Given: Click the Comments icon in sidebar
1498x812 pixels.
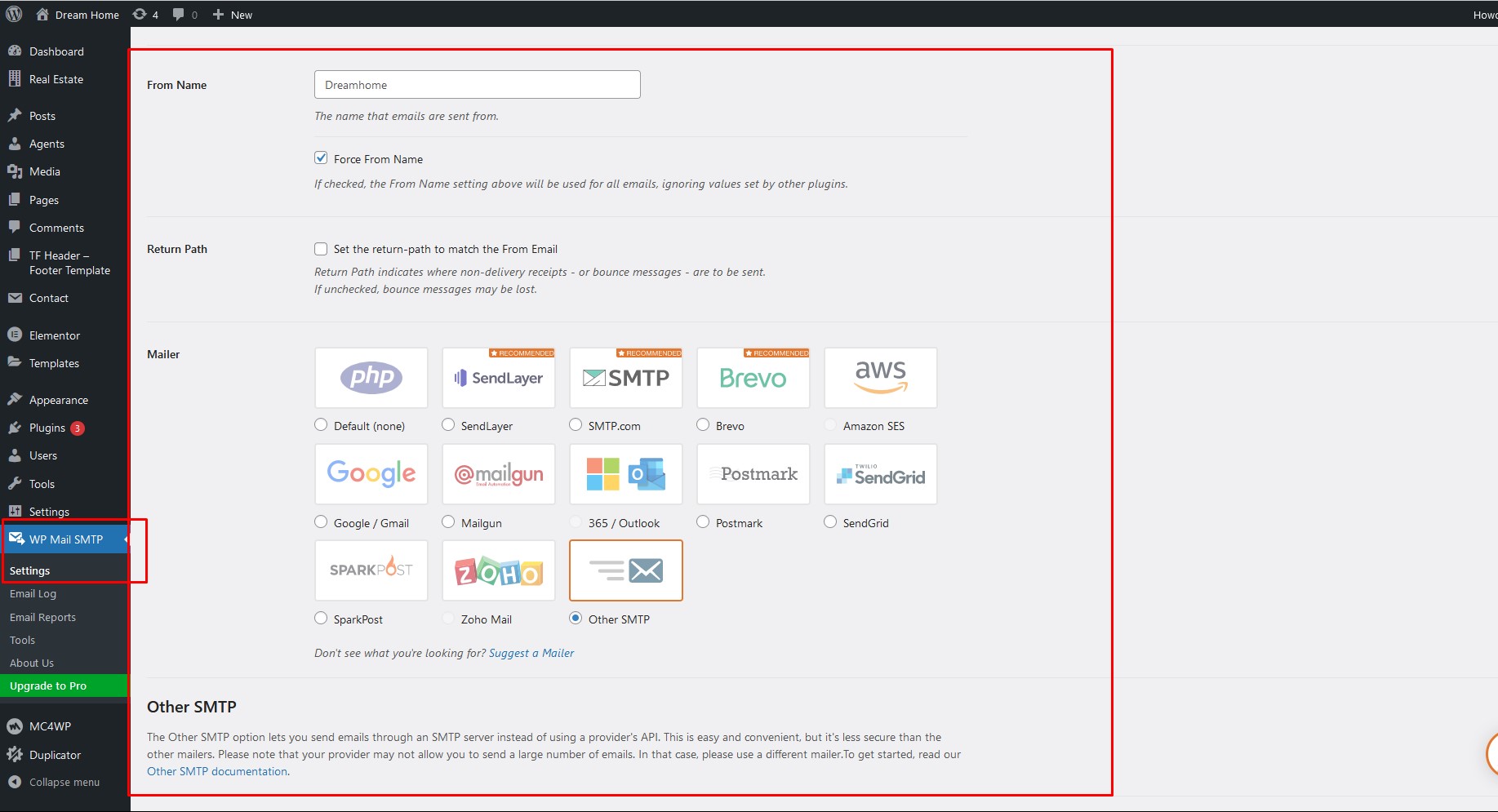Looking at the screenshot, I should [15, 227].
